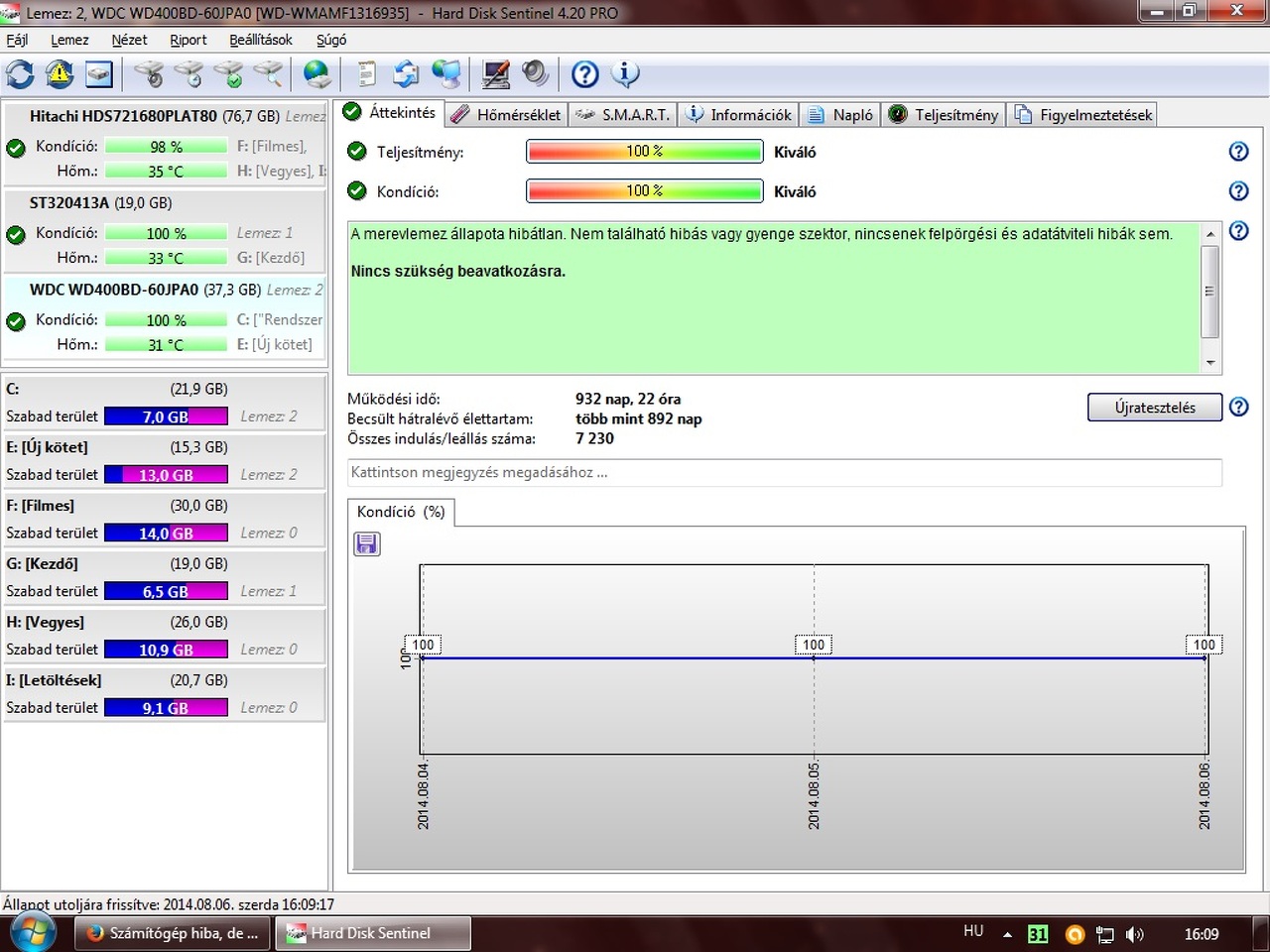Image resolution: width=1270 pixels, height=952 pixels.
Task: Select the Hitachi HDS721680PLAT80 disk
Action: click(166, 144)
